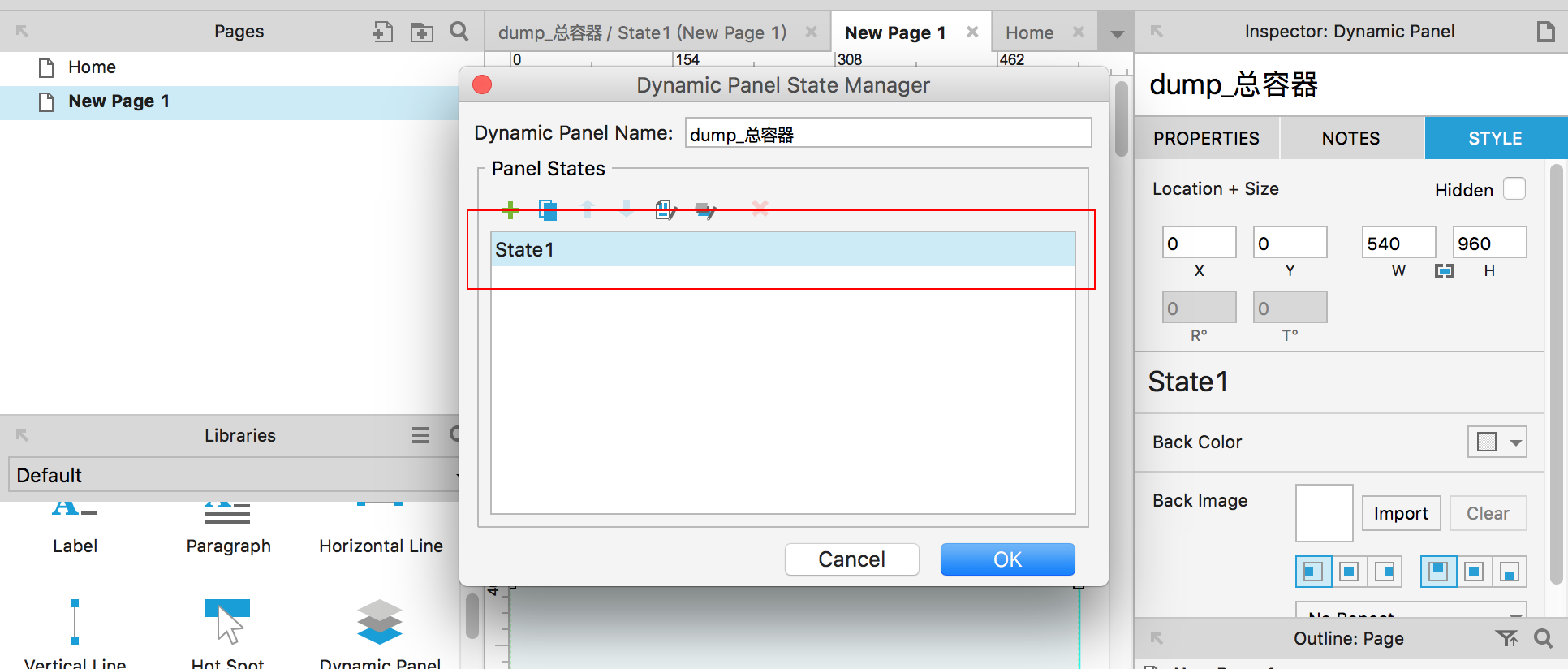This screenshot has height=669, width=1568.
Task: Switch to the Home canvas tab
Action: click(1029, 32)
